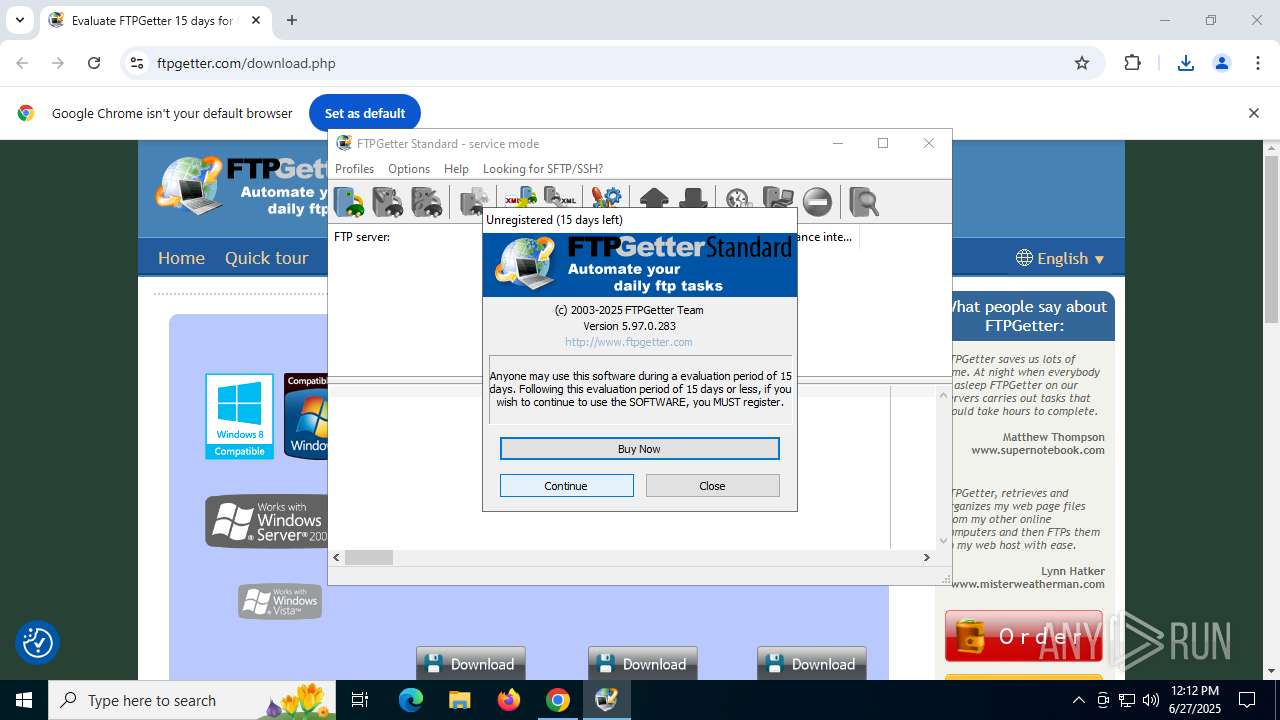Click Looking for SFTP/SSH? menu item
This screenshot has height=720, width=1280.
(x=543, y=169)
